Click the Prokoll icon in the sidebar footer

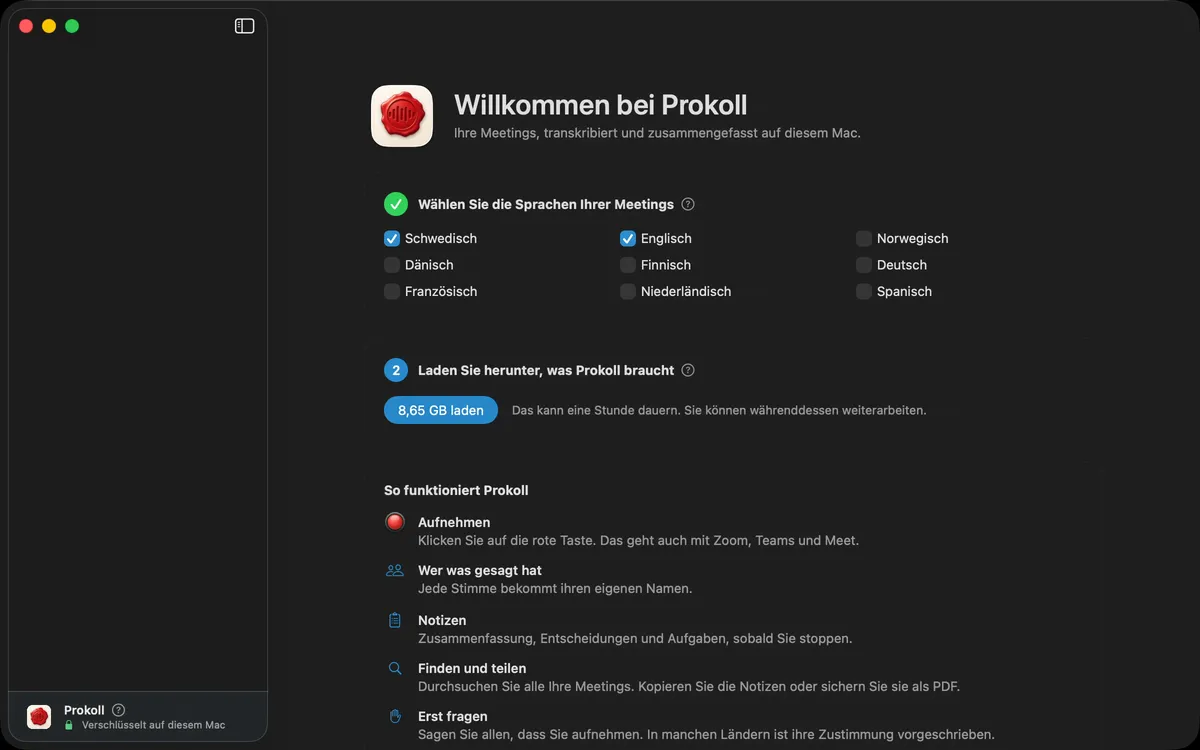pos(39,716)
